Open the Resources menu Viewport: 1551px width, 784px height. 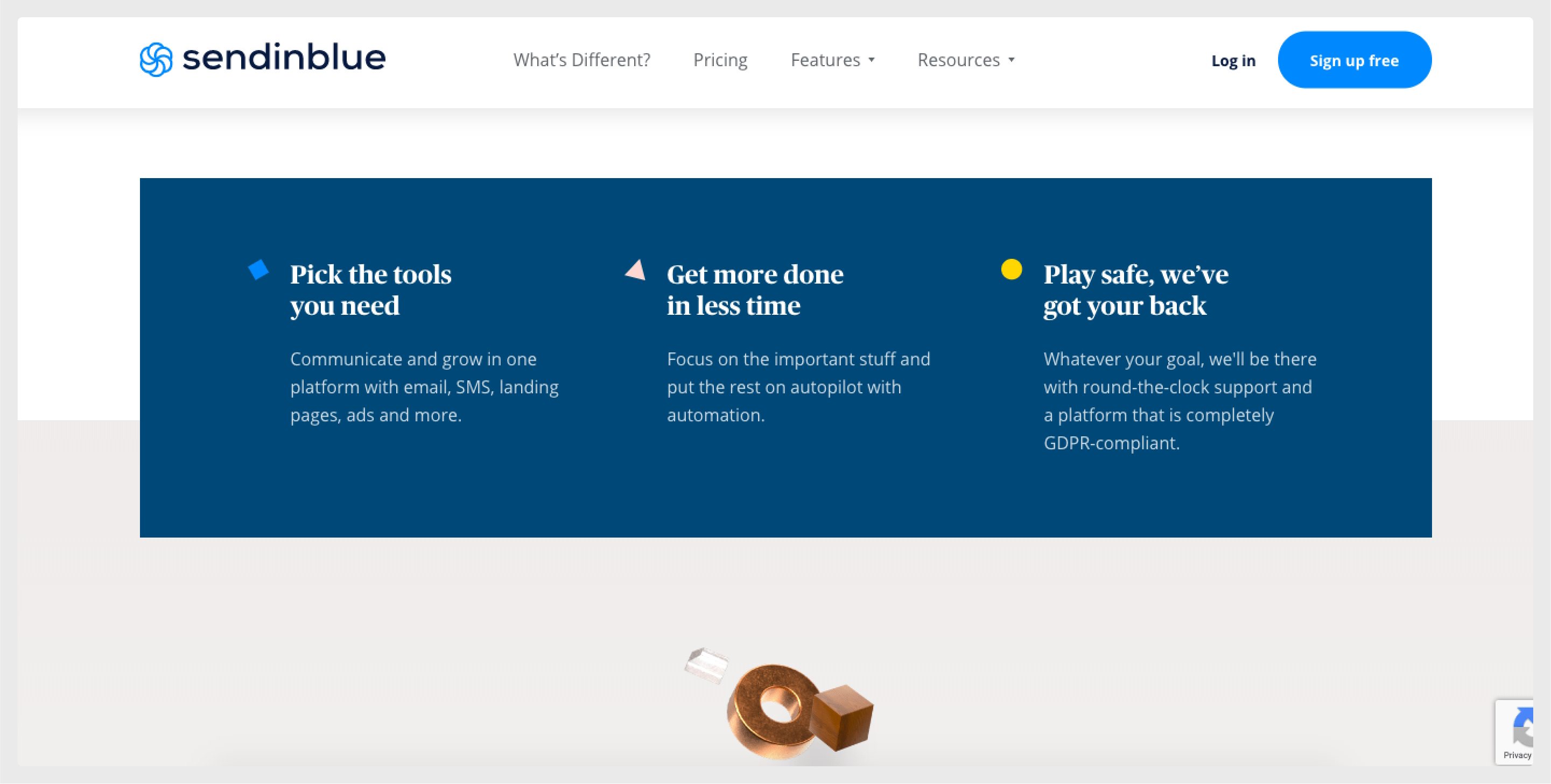958,60
